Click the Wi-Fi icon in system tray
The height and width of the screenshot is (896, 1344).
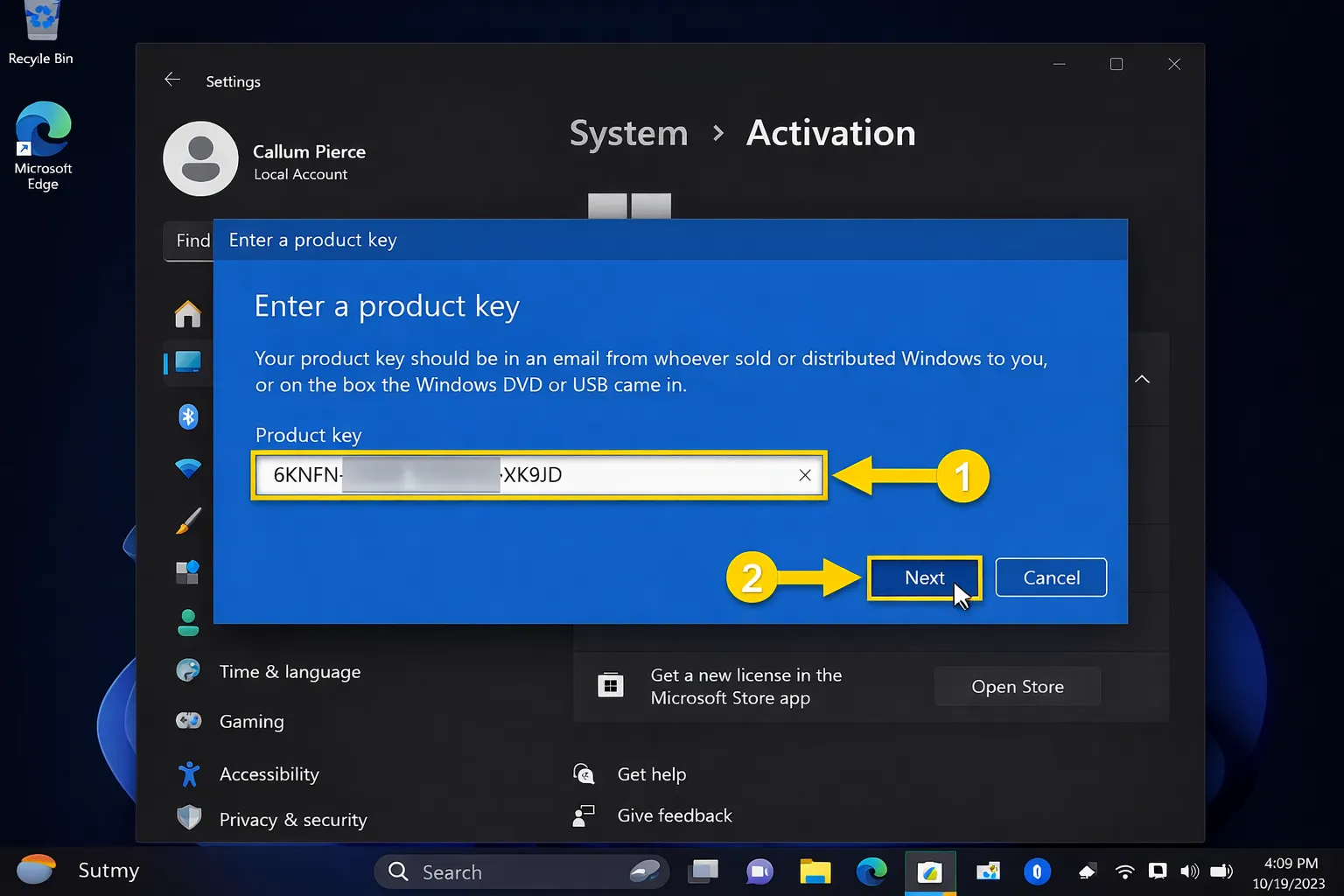coord(1125,871)
